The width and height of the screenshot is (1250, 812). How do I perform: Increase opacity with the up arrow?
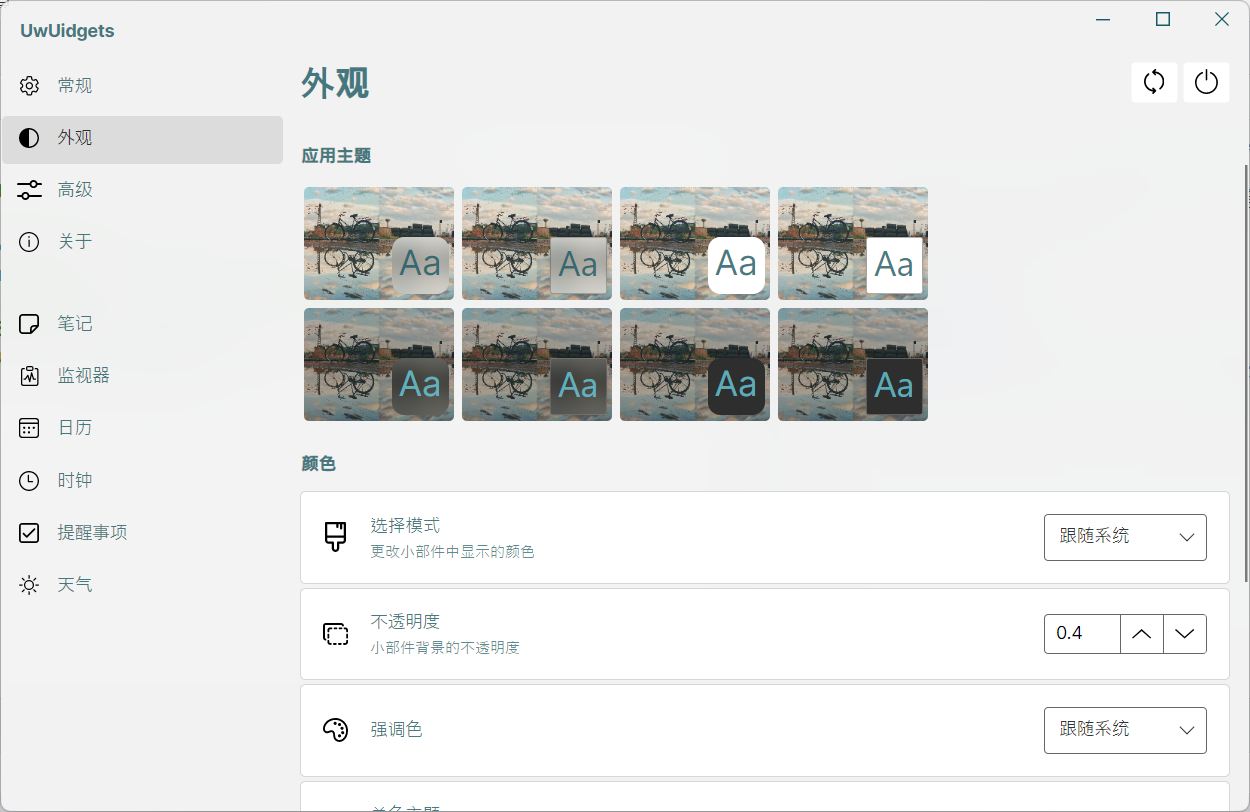(1141, 634)
